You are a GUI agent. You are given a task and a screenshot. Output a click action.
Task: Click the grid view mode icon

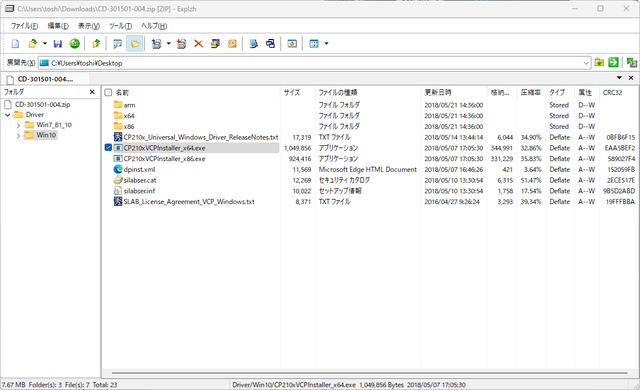click(314, 44)
